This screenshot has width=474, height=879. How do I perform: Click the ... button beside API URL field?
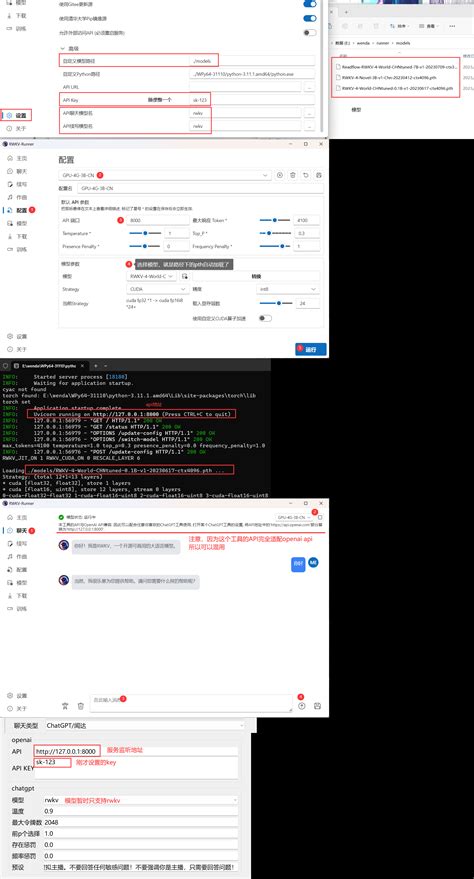tap(309, 87)
